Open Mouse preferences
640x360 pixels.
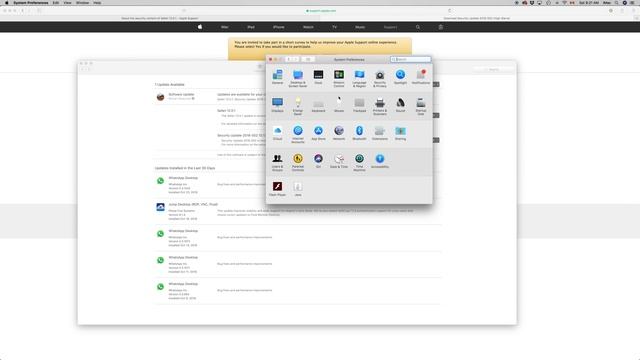point(339,105)
